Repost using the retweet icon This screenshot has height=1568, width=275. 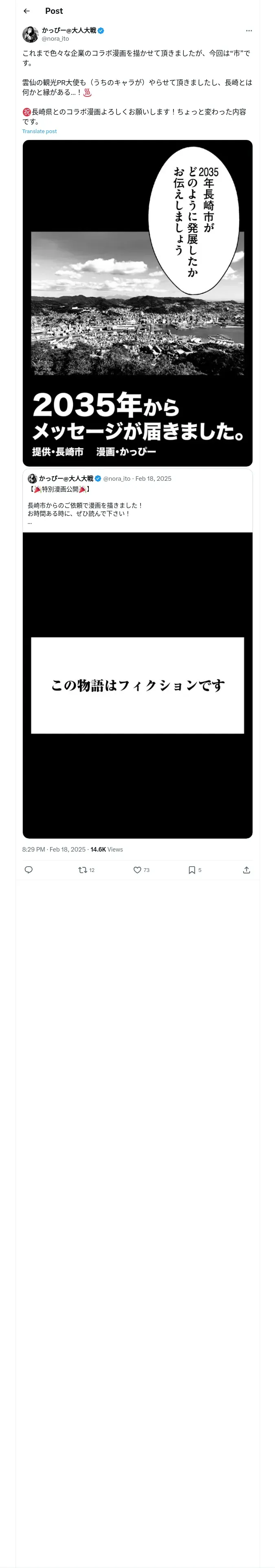click(86, 870)
